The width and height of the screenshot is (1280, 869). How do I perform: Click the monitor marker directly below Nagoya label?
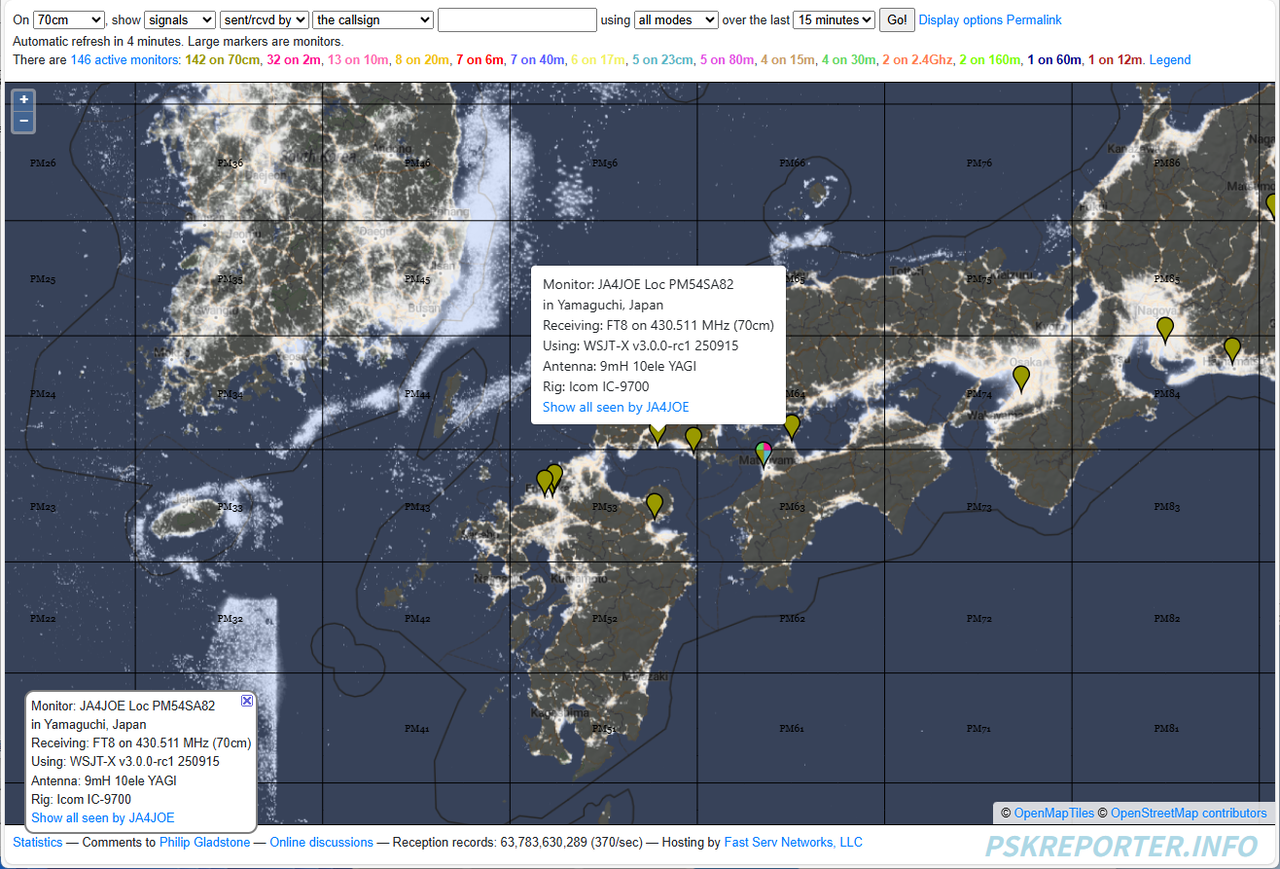1165,330
